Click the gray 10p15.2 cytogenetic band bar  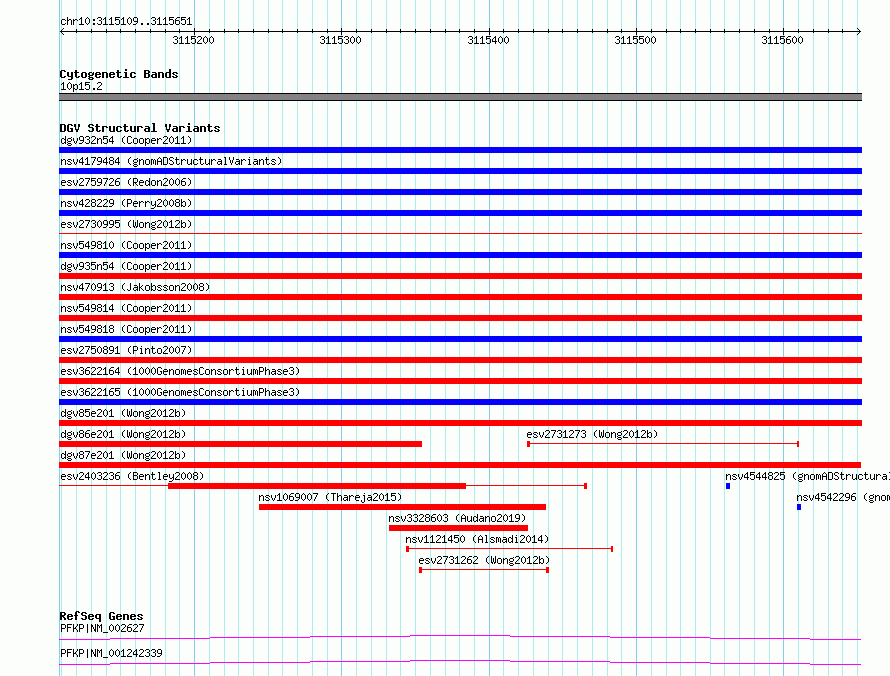point(460,97)
